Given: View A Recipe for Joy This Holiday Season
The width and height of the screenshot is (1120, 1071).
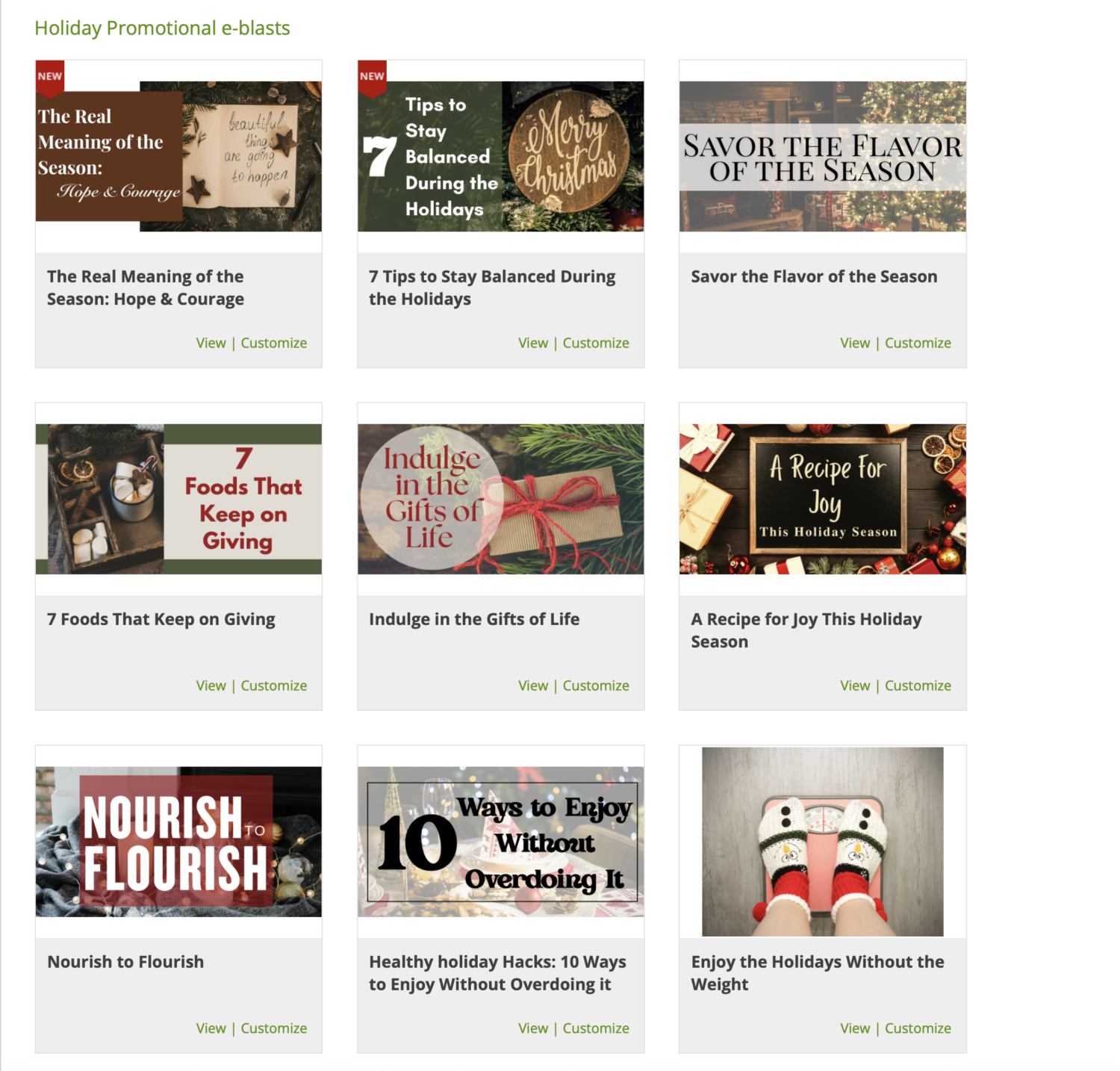Looking at the screenshot, I should (x=855, y=686).
